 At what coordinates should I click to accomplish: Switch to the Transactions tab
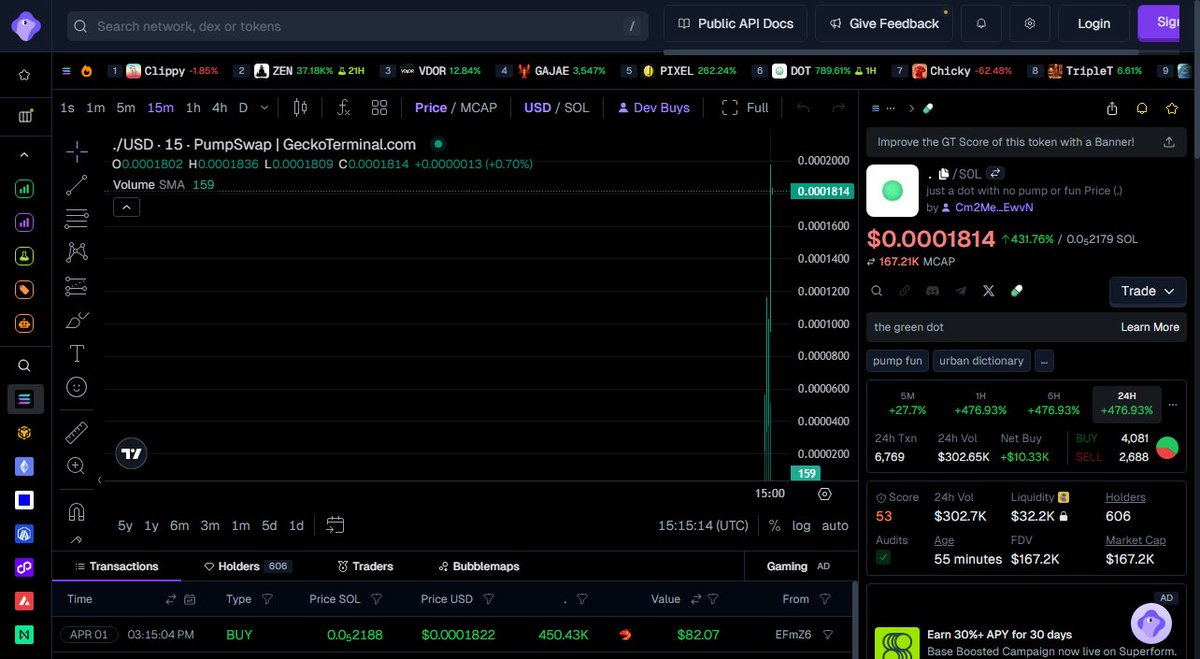click(116, 566)
